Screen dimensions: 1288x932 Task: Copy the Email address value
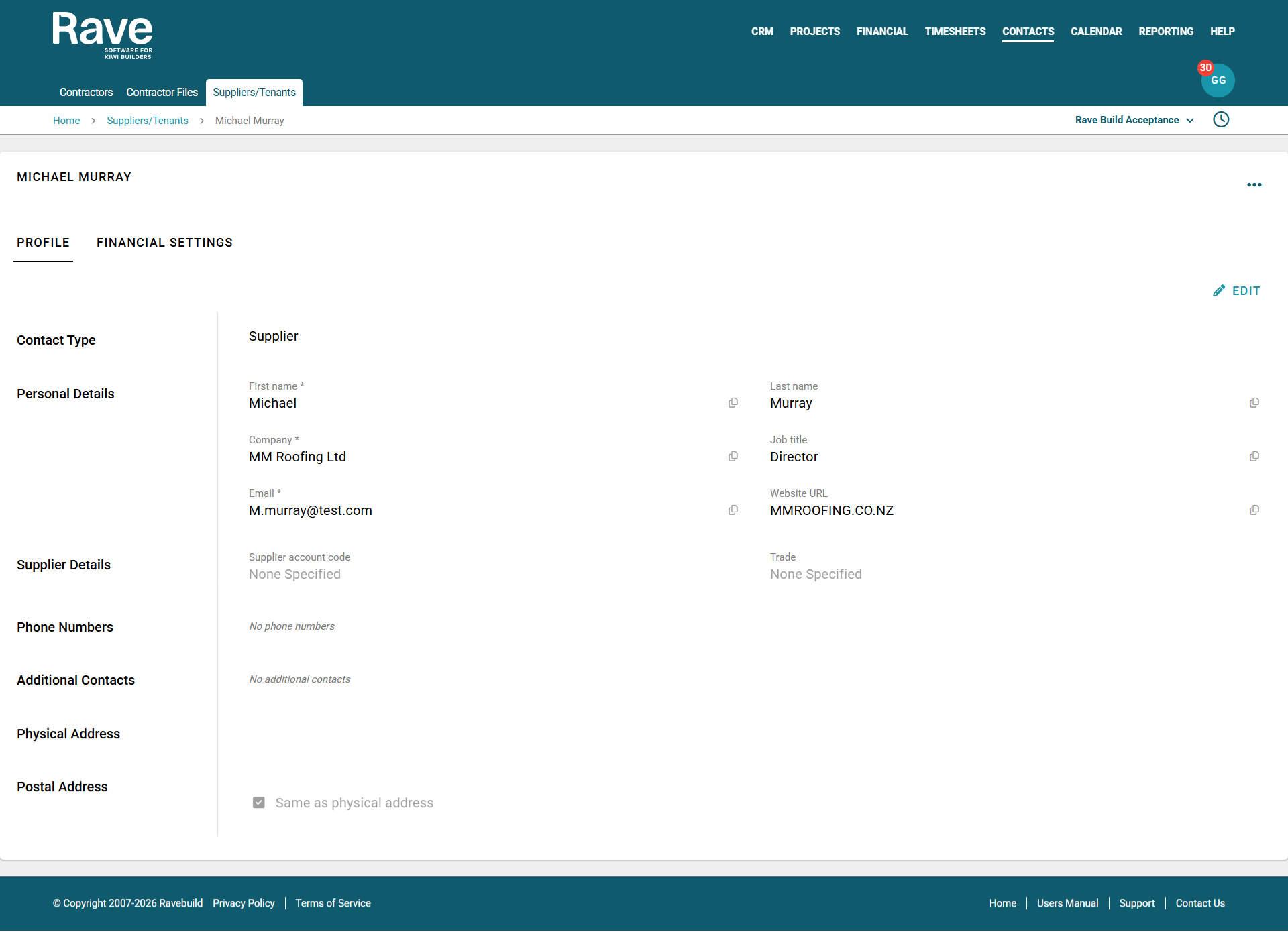pyautogui.click(x=733, y=510)
